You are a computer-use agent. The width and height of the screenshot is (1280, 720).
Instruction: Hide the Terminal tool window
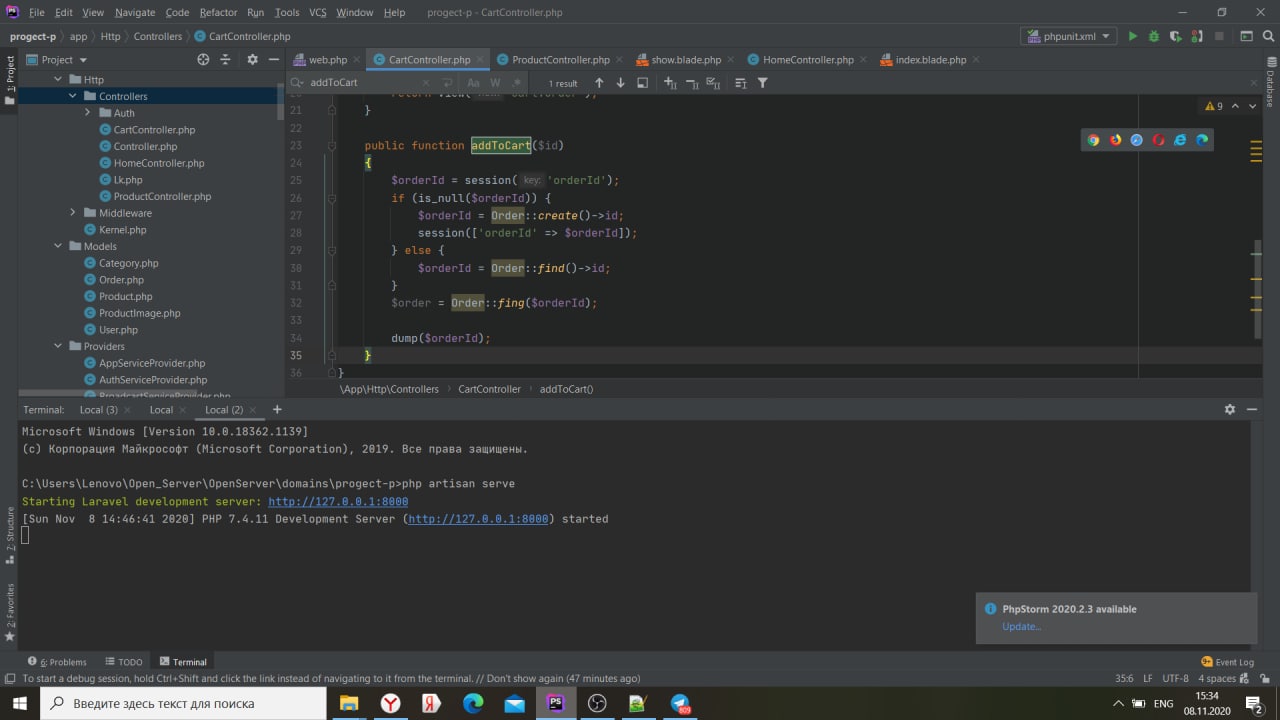[x=1252, y=409]
